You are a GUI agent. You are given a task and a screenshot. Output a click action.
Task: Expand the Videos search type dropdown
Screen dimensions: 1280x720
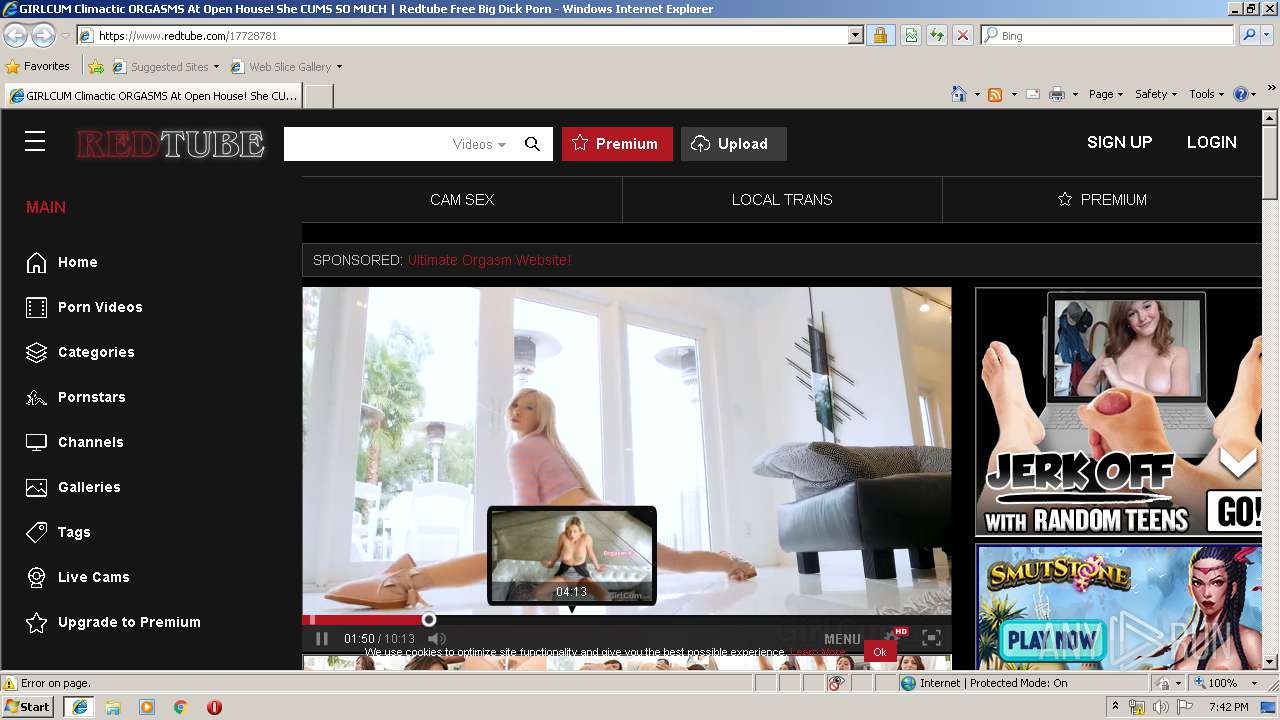pyautogui.click(x=480, y=144)
